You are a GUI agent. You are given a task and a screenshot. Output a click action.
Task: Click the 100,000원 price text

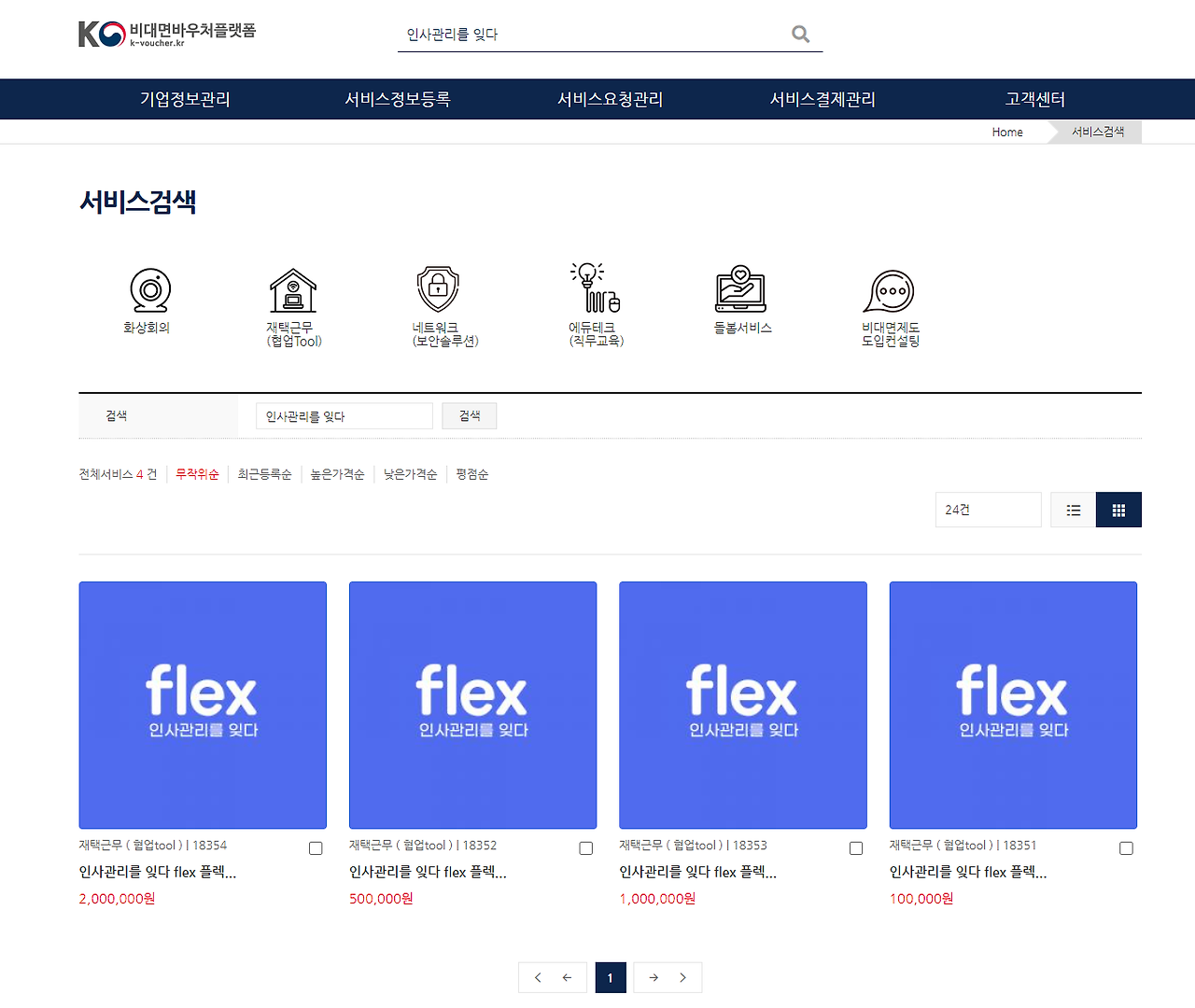coord(921,899)
